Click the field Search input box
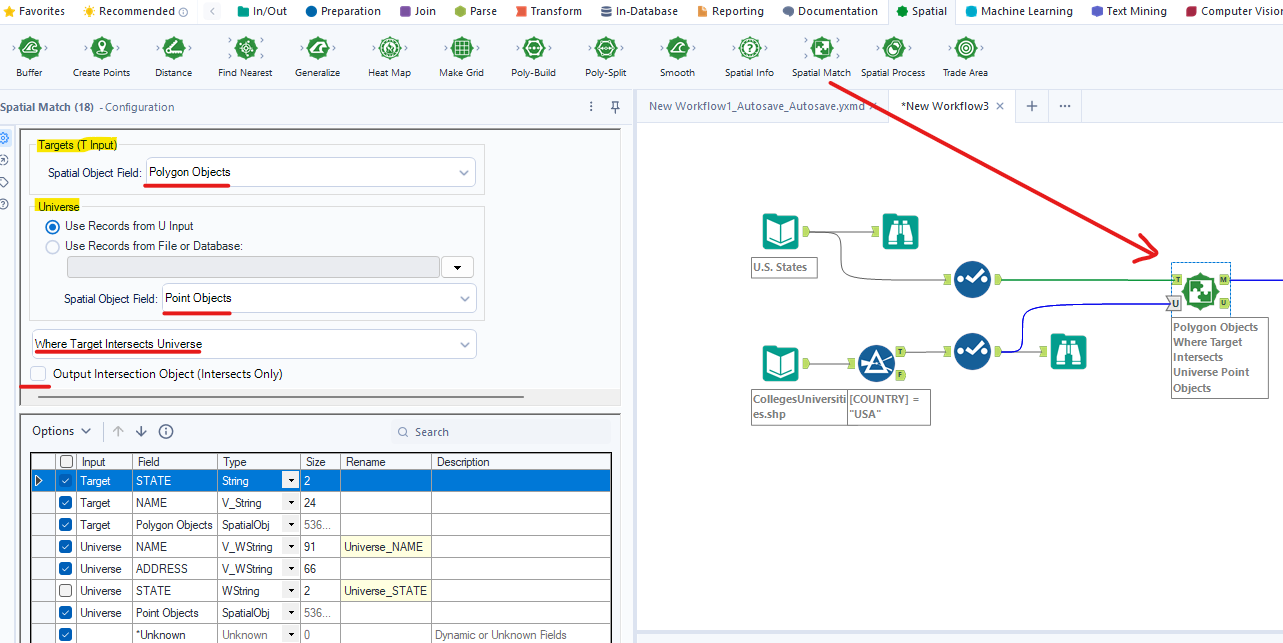This screenshot has width=1283, height=643. (500, 432)
